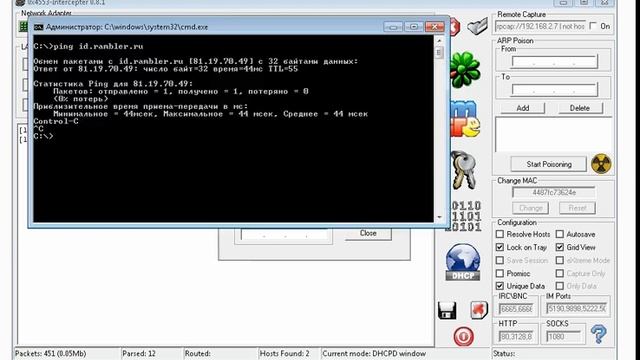
Task: Maximize the cmd.exe window
Action: [413, 27]
